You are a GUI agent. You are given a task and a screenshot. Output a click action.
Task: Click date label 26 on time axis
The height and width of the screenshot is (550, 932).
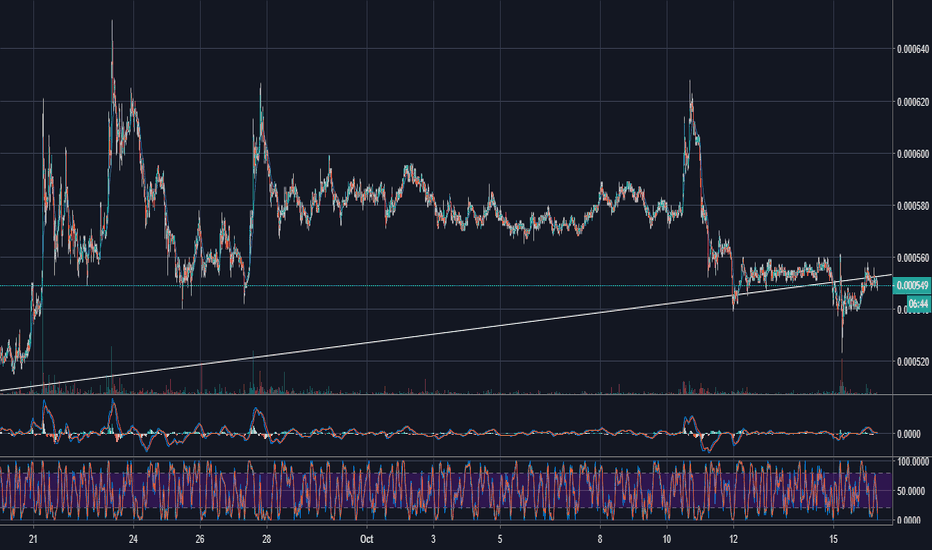click(200, 539)
